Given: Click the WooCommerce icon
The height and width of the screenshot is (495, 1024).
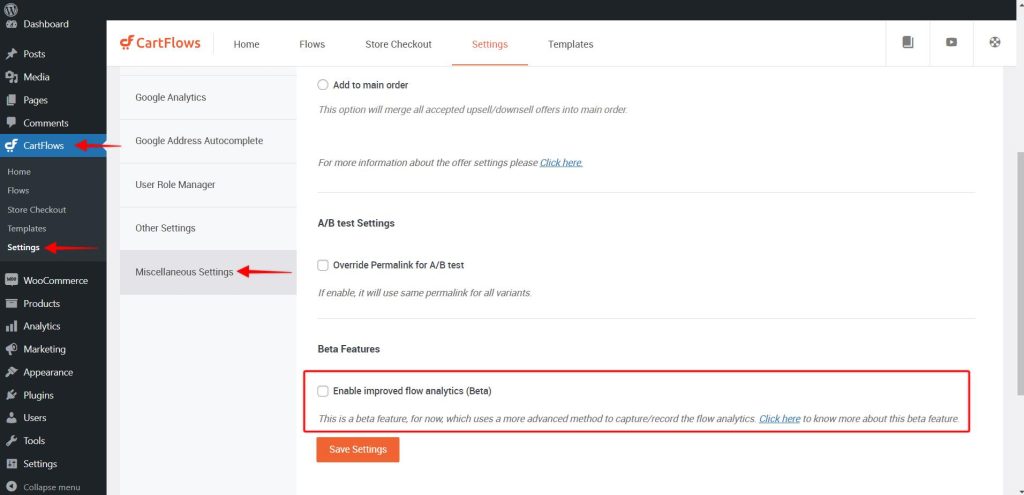Looking at the screenshot, I should coord(11,280).
